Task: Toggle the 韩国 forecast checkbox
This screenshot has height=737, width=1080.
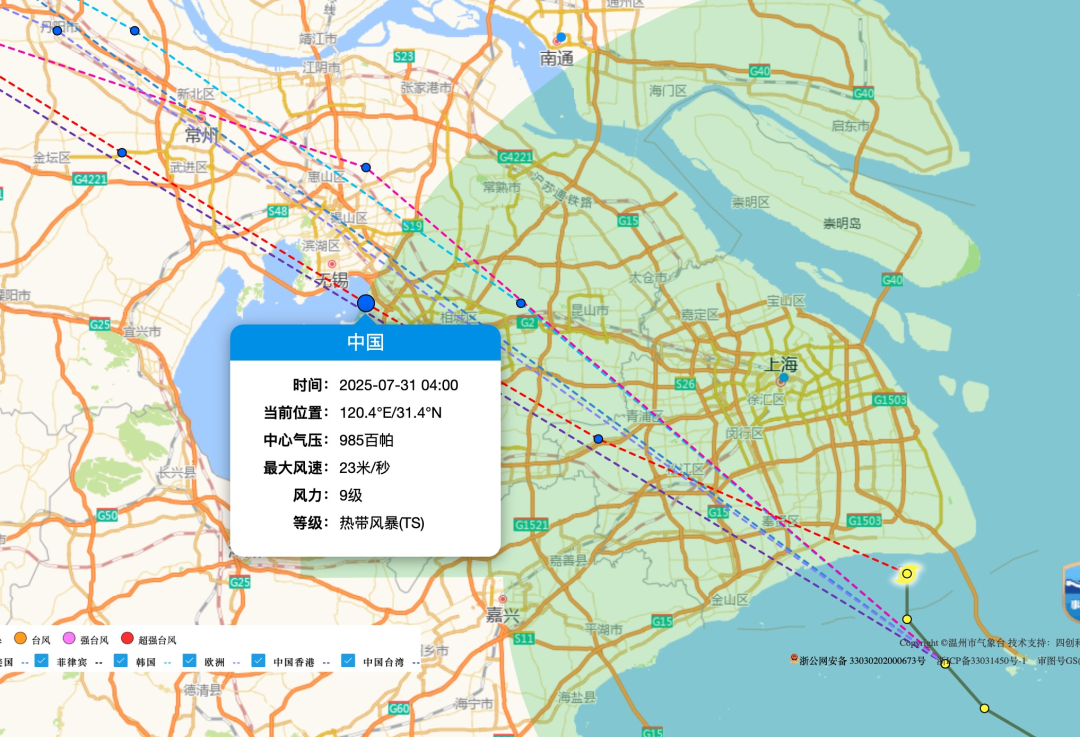Action: pos(121,661)
